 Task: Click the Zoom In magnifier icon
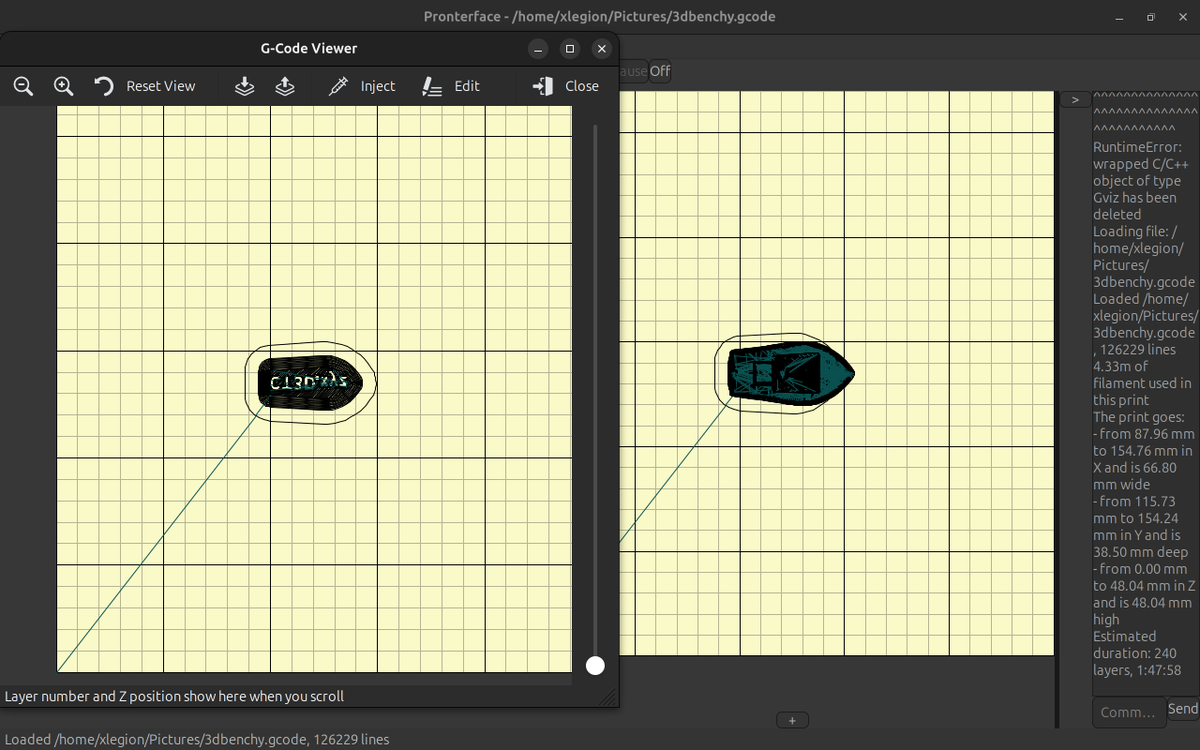pos(63,86)
